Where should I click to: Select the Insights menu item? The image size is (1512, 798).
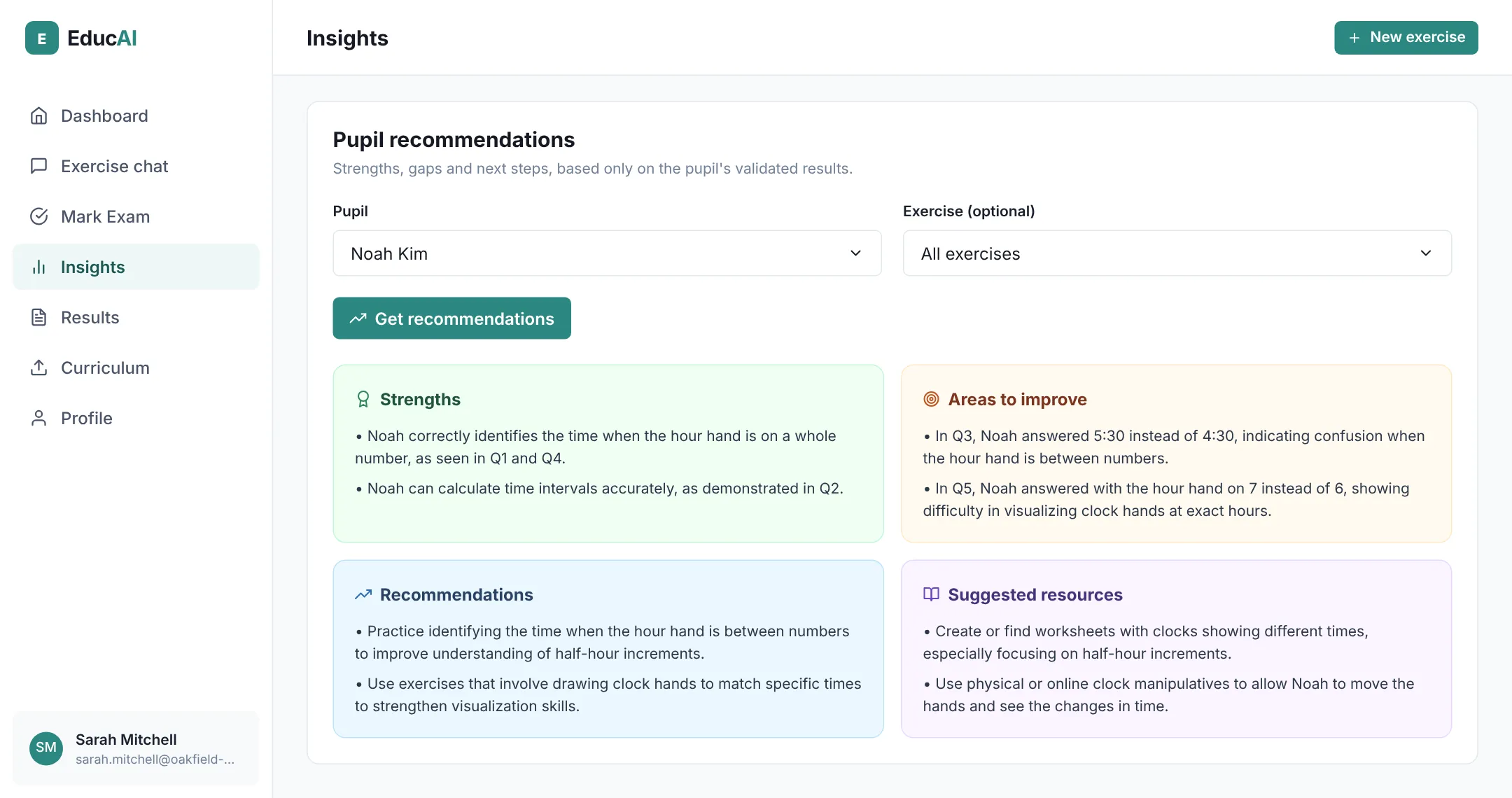136,267
